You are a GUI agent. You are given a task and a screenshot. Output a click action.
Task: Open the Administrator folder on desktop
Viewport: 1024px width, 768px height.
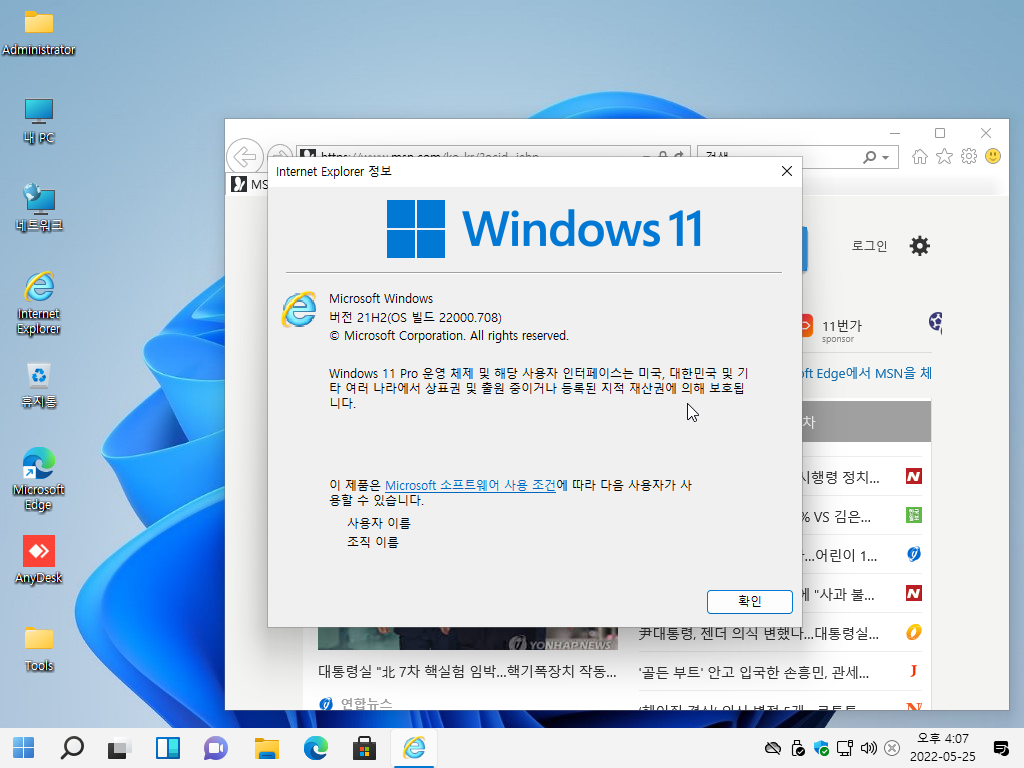[39, 33]
